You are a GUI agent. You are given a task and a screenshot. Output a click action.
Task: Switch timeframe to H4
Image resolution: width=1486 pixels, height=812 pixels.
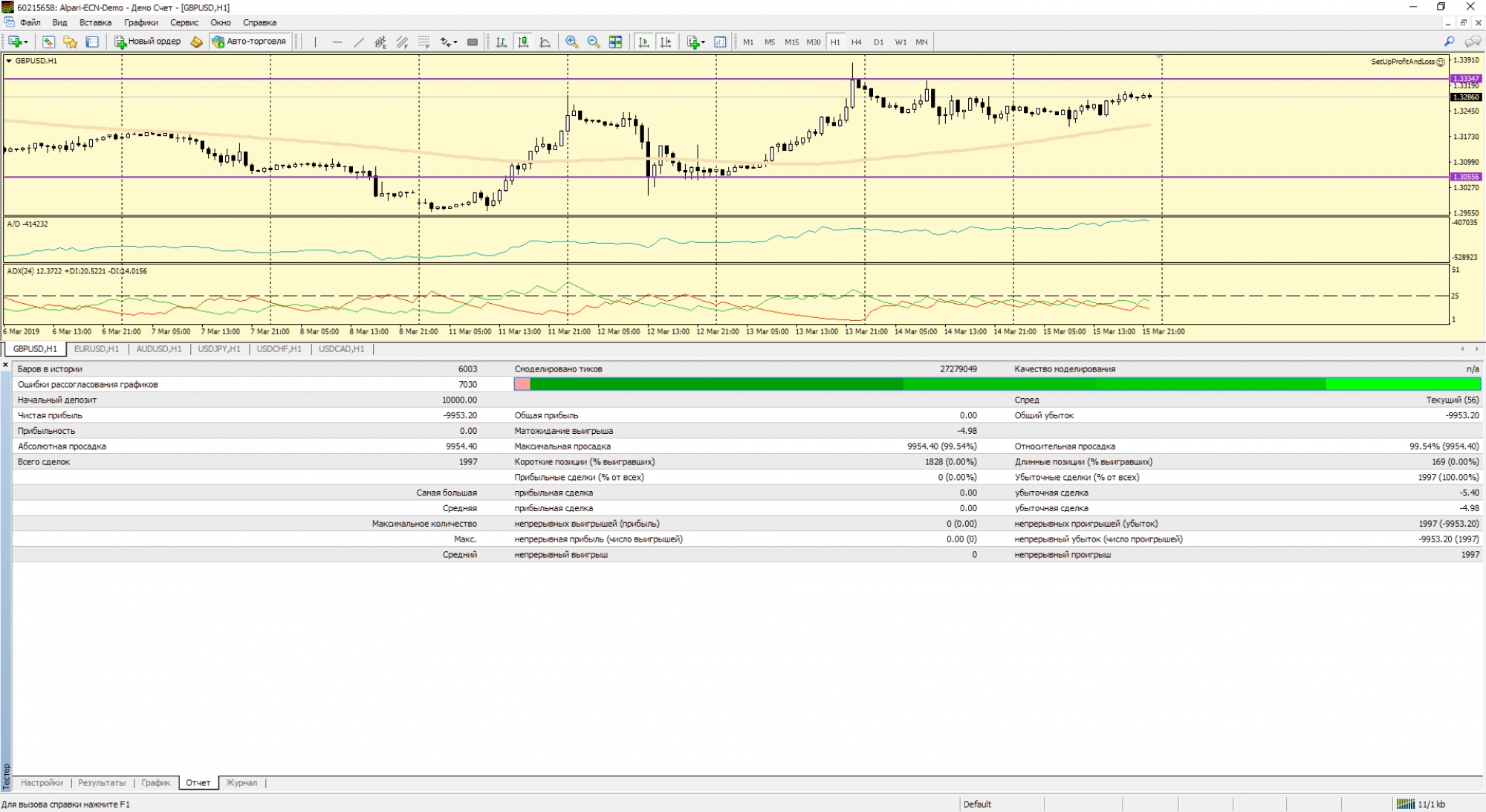(x=856, y=42)
